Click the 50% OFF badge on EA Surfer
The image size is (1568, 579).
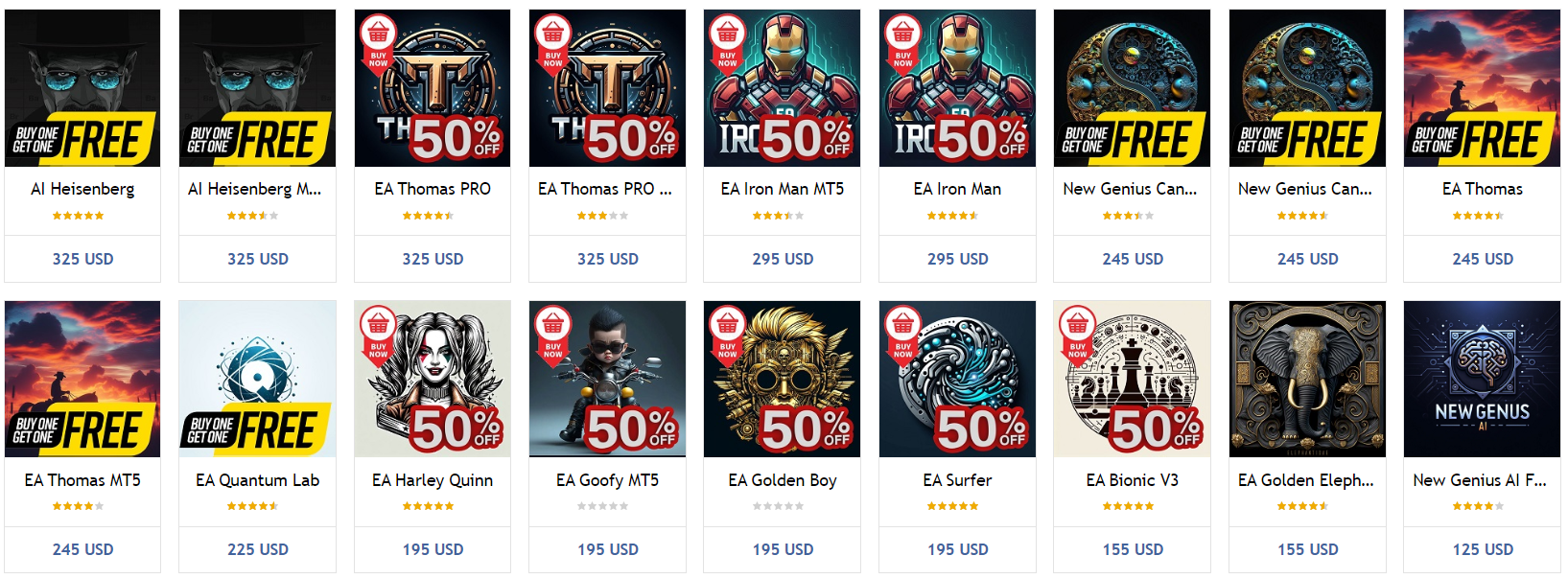tap(981, 428)
